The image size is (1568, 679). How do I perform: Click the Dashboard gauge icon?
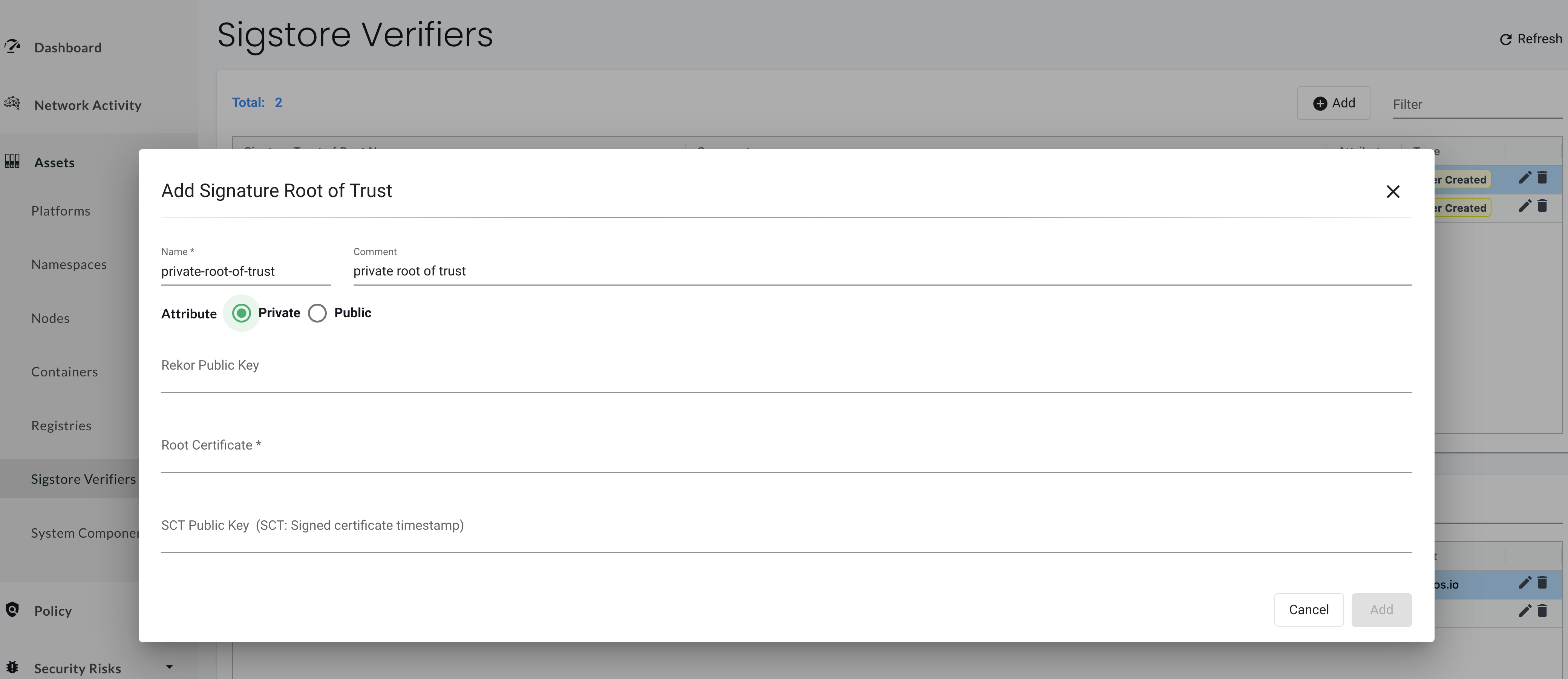point(12,47)
